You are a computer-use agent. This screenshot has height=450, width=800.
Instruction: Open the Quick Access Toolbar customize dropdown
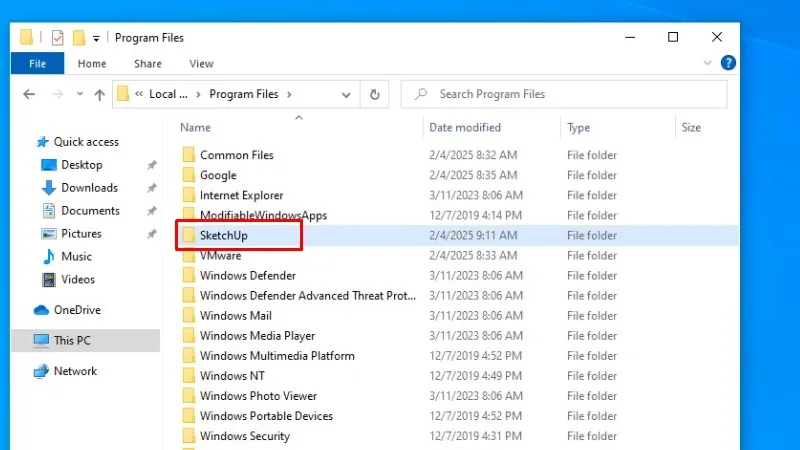click(x=96, y=38)
